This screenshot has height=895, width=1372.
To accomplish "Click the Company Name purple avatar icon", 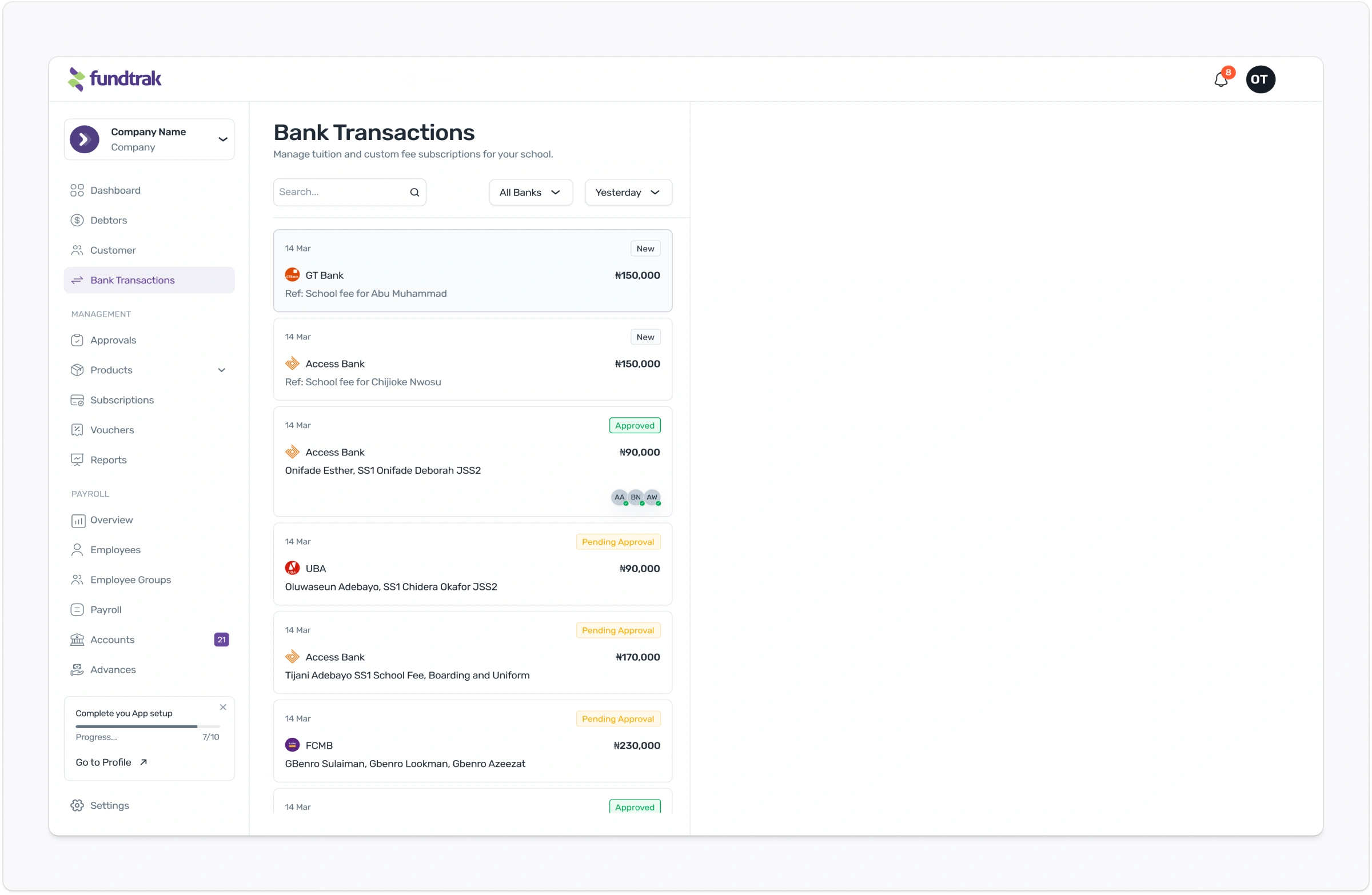I will click(85, 139).
